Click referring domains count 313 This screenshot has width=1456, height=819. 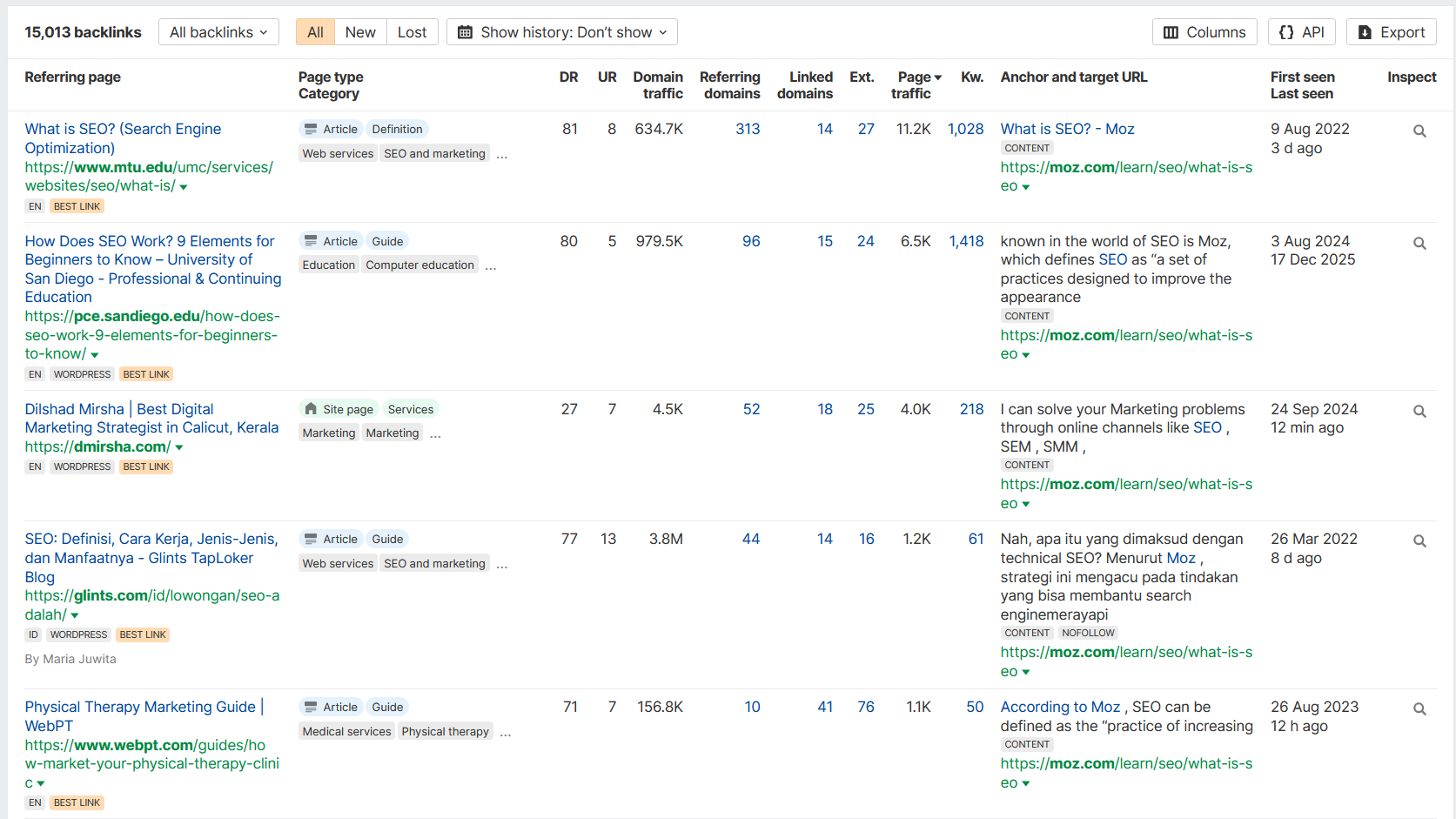748,129
